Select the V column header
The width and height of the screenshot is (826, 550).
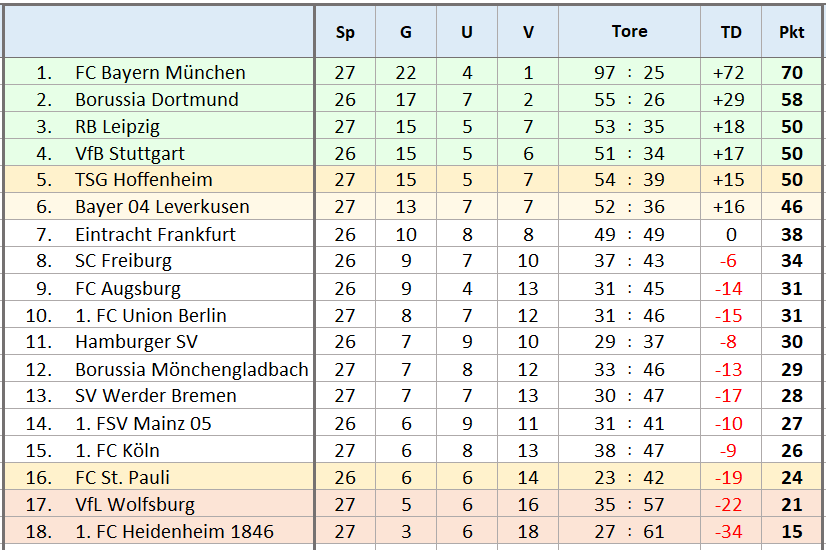pyautogui.click(x=528, y=32)
